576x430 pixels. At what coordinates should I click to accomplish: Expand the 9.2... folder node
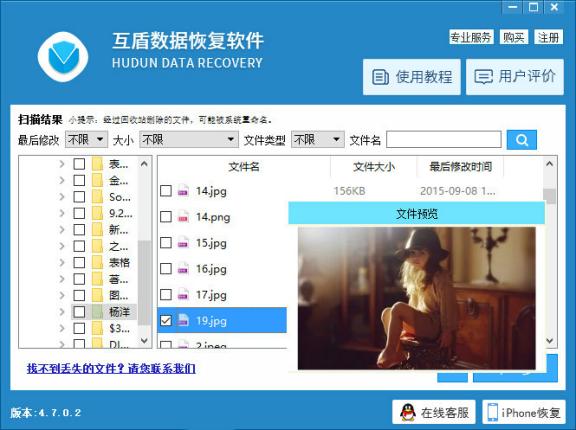click(x=62, y=213)
